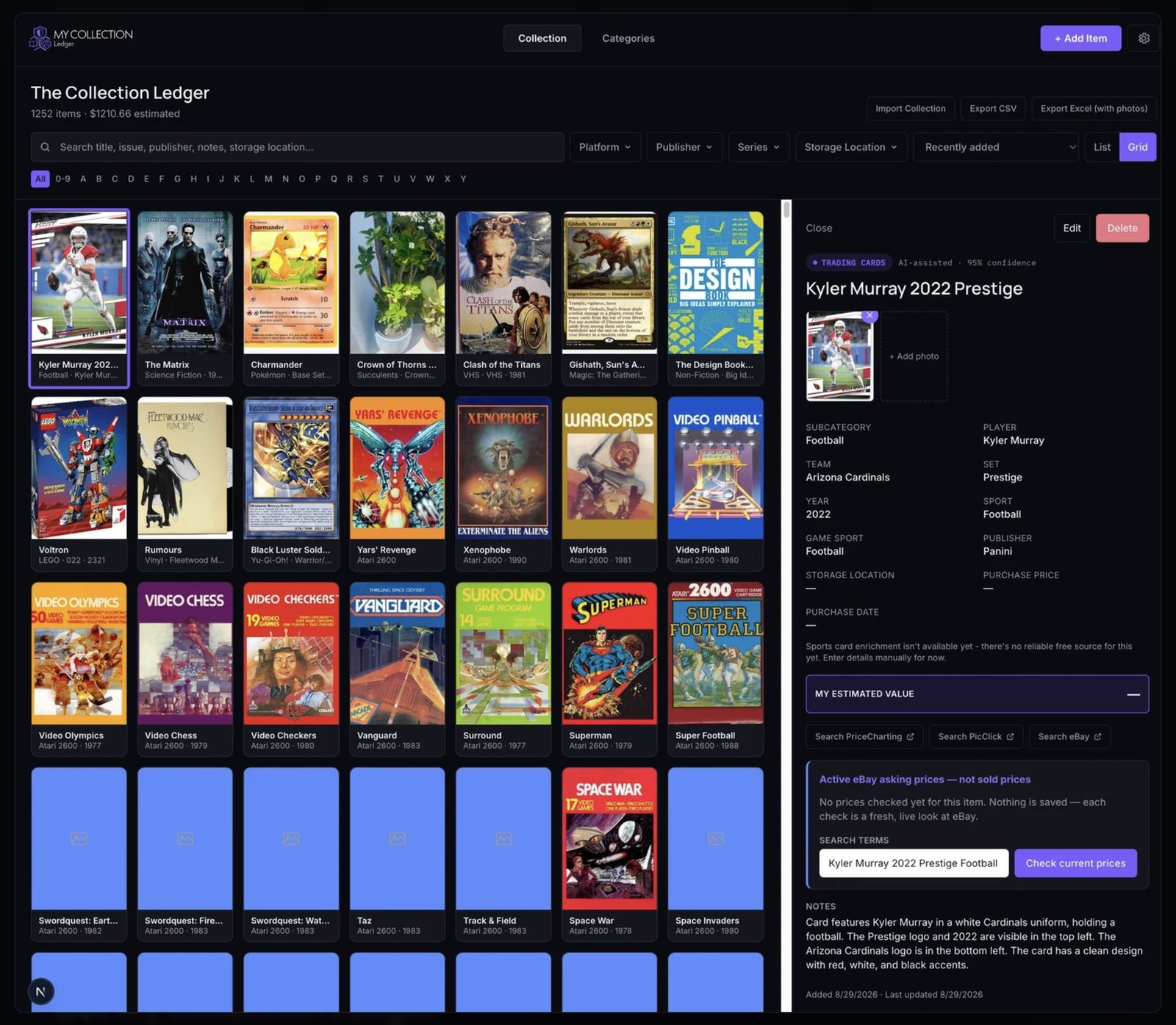Switch to the Categories tab
This screenshot has height=1025, width=1176.
pyautogui.click(x=628, y=38)
